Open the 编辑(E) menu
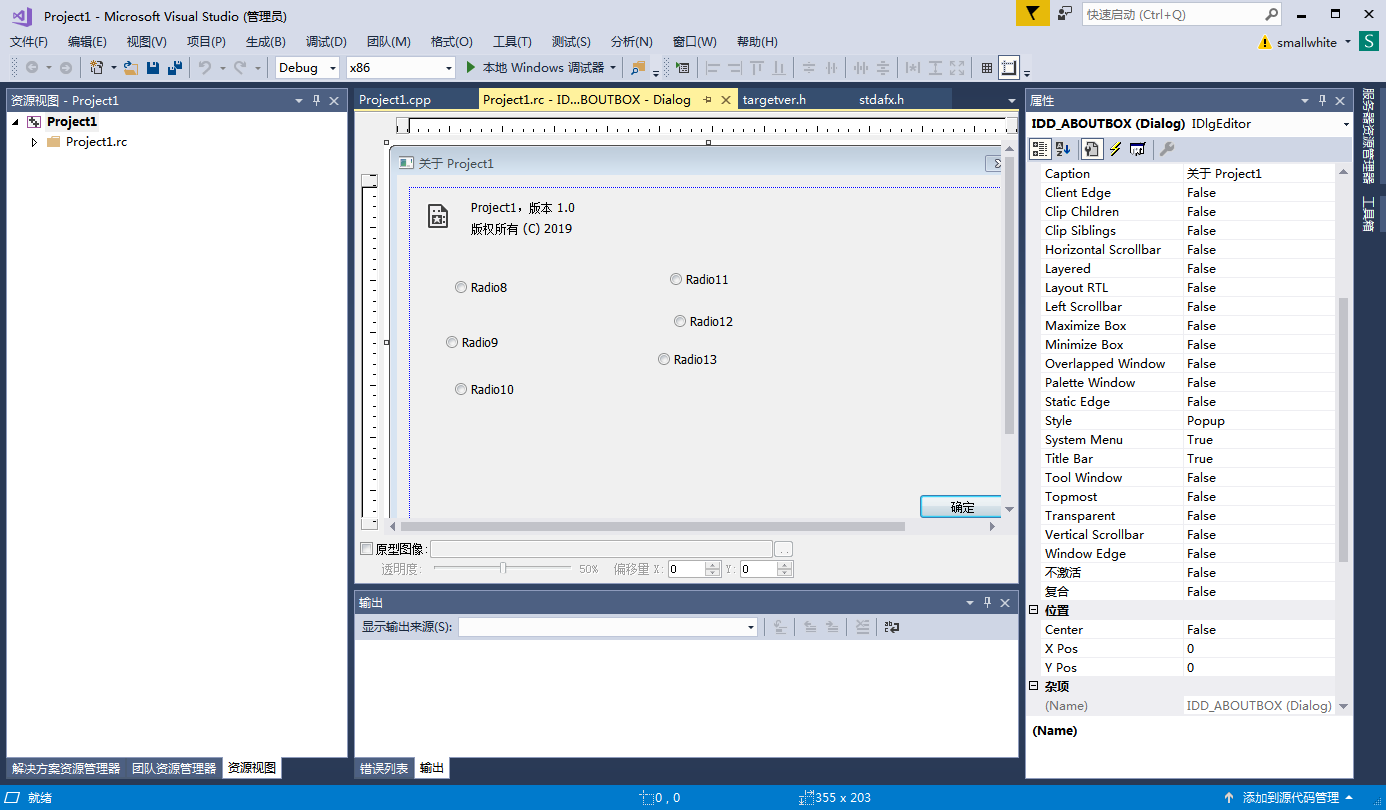 (x=87, y=41)
